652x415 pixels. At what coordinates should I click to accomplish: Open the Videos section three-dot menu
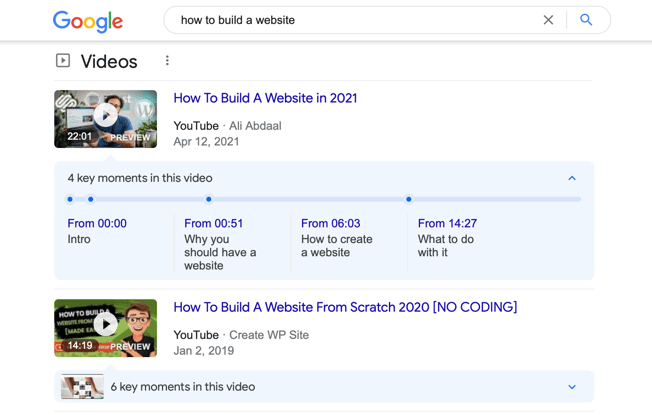point(167,61)
